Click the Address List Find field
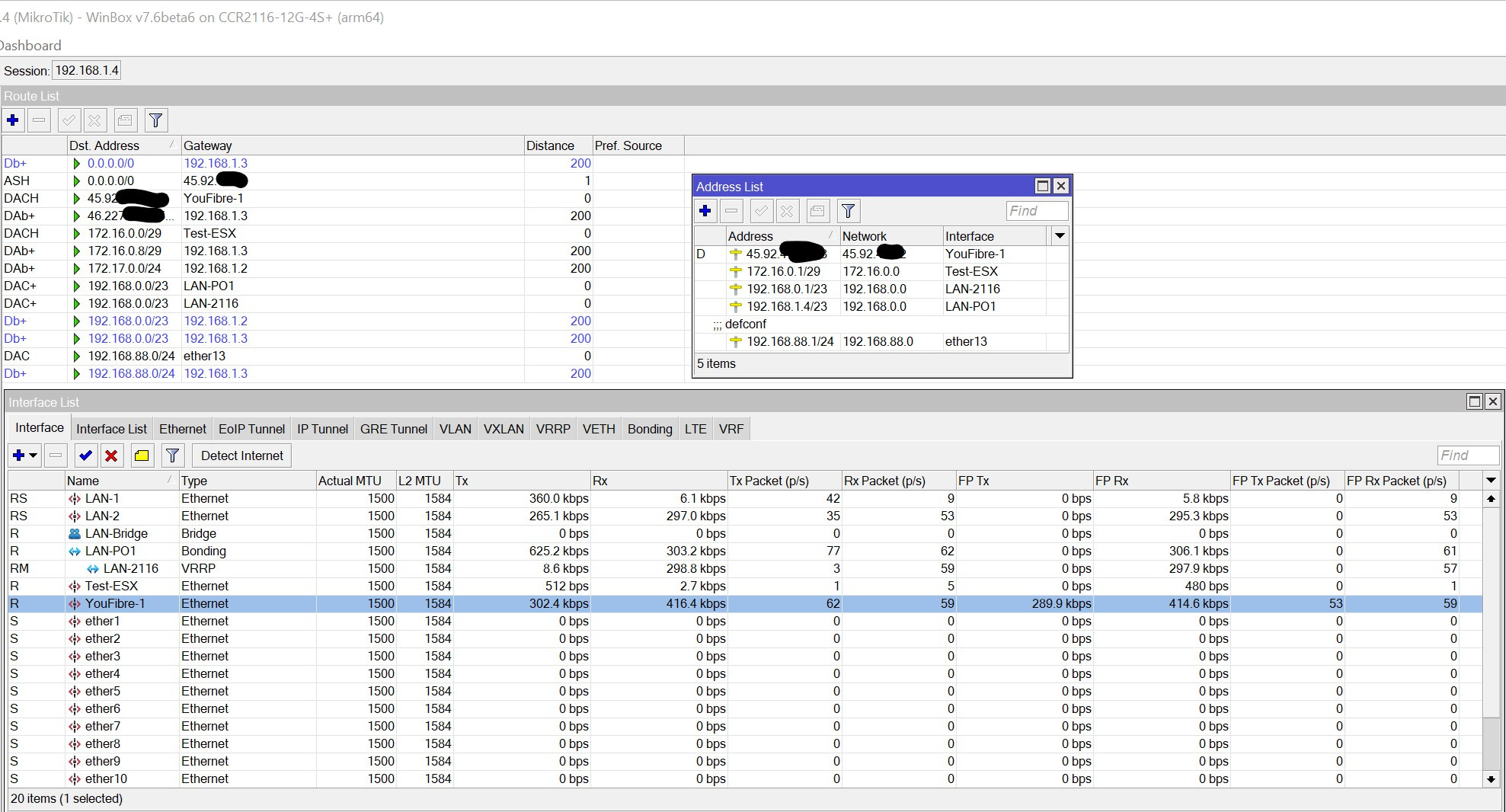This screenshot has width=1506, height=812. [x=1036, y=211]
